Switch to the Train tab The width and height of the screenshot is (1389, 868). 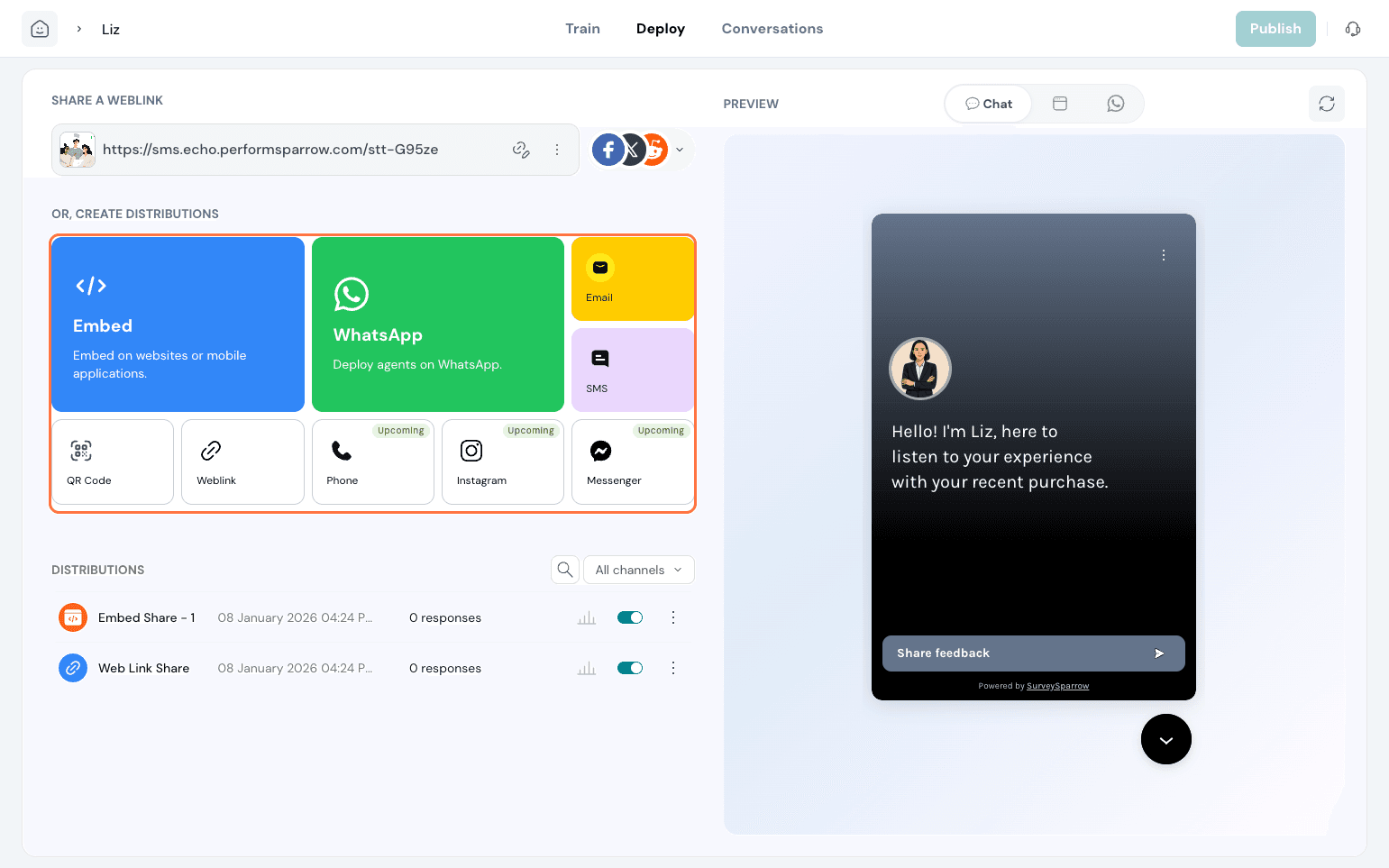point(582,29)
